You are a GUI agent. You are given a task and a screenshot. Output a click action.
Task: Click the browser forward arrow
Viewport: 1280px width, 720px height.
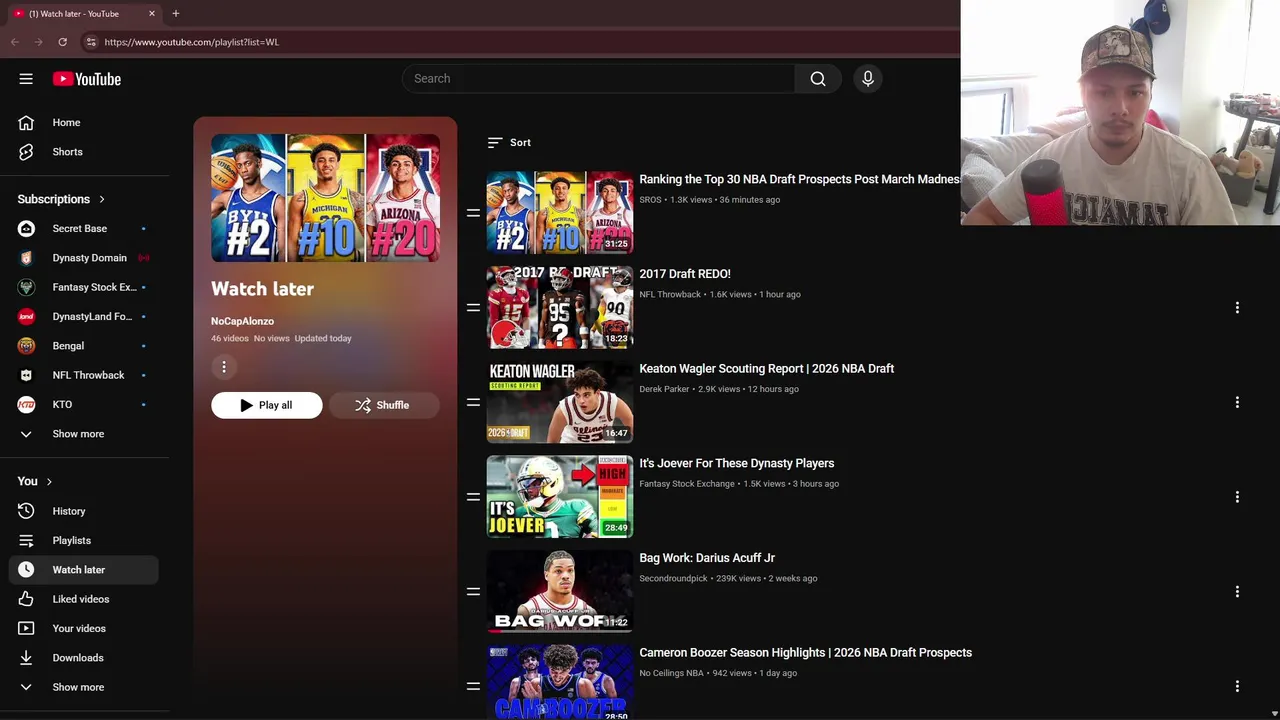click(x=38, y=42)
